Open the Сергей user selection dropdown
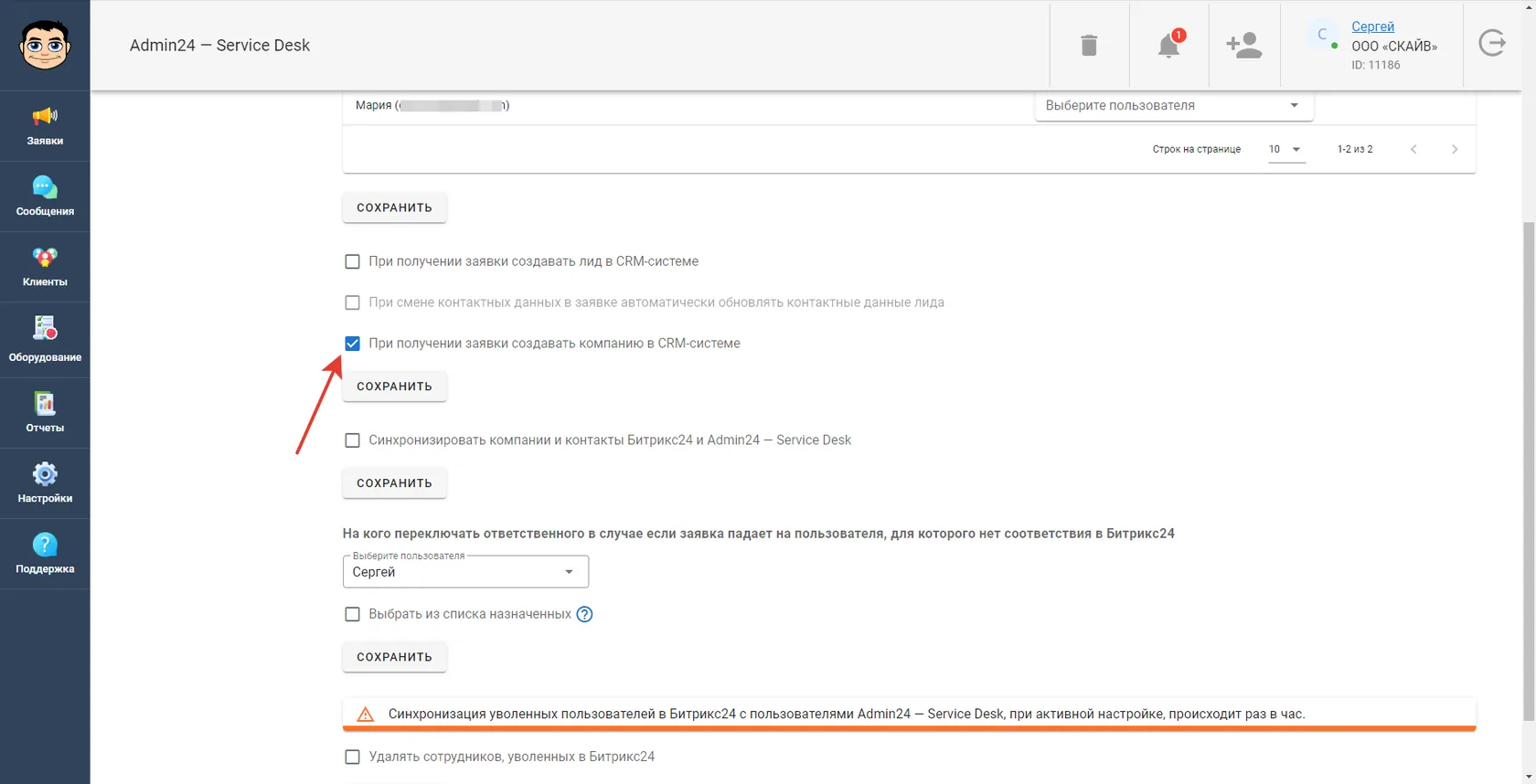The height and width of the screenshot is (784, 1536). 465,572
